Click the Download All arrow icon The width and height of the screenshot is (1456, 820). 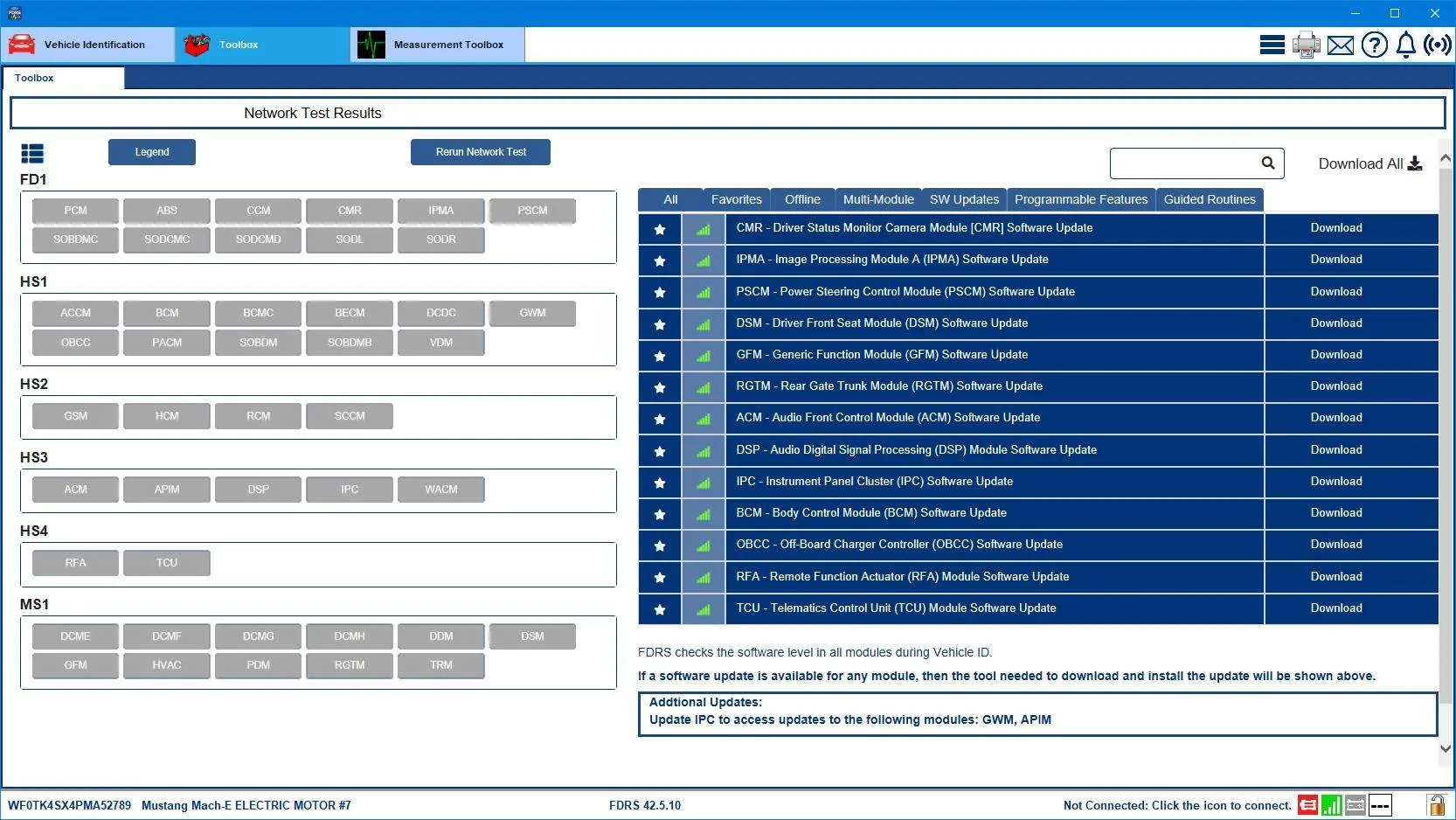pos(1415,163)
